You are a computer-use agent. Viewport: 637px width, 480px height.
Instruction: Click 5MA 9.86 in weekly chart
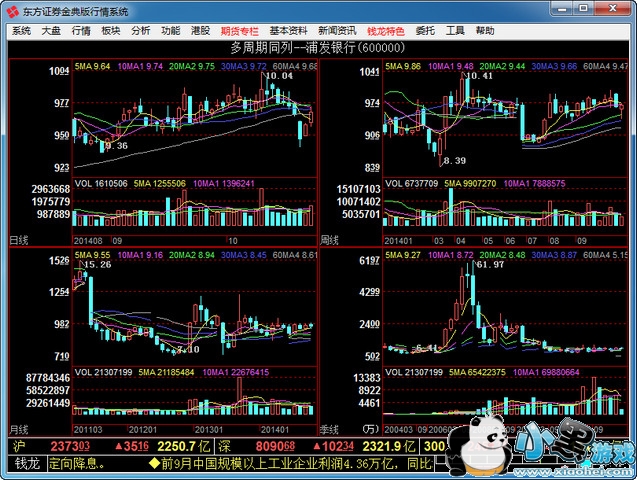pyautogui.click(x=403, y=66)
